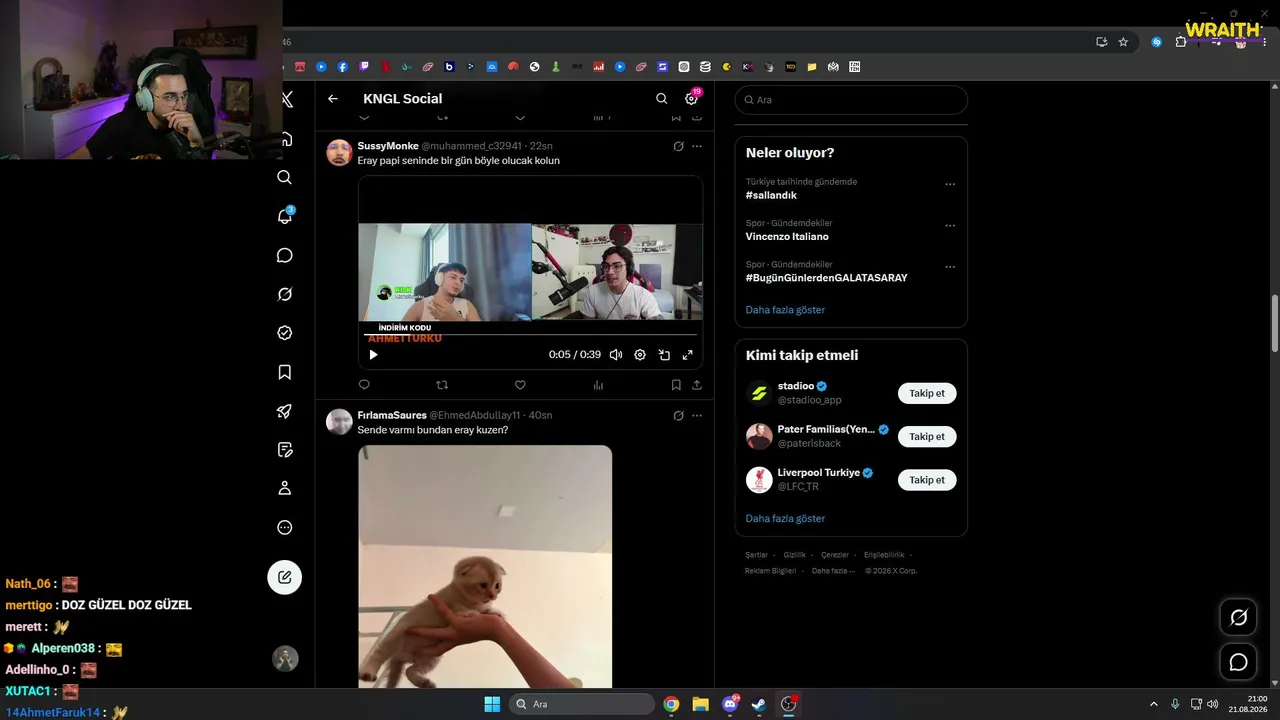Follow Liverpool Turkiye with Takip et

coord(927,480)
